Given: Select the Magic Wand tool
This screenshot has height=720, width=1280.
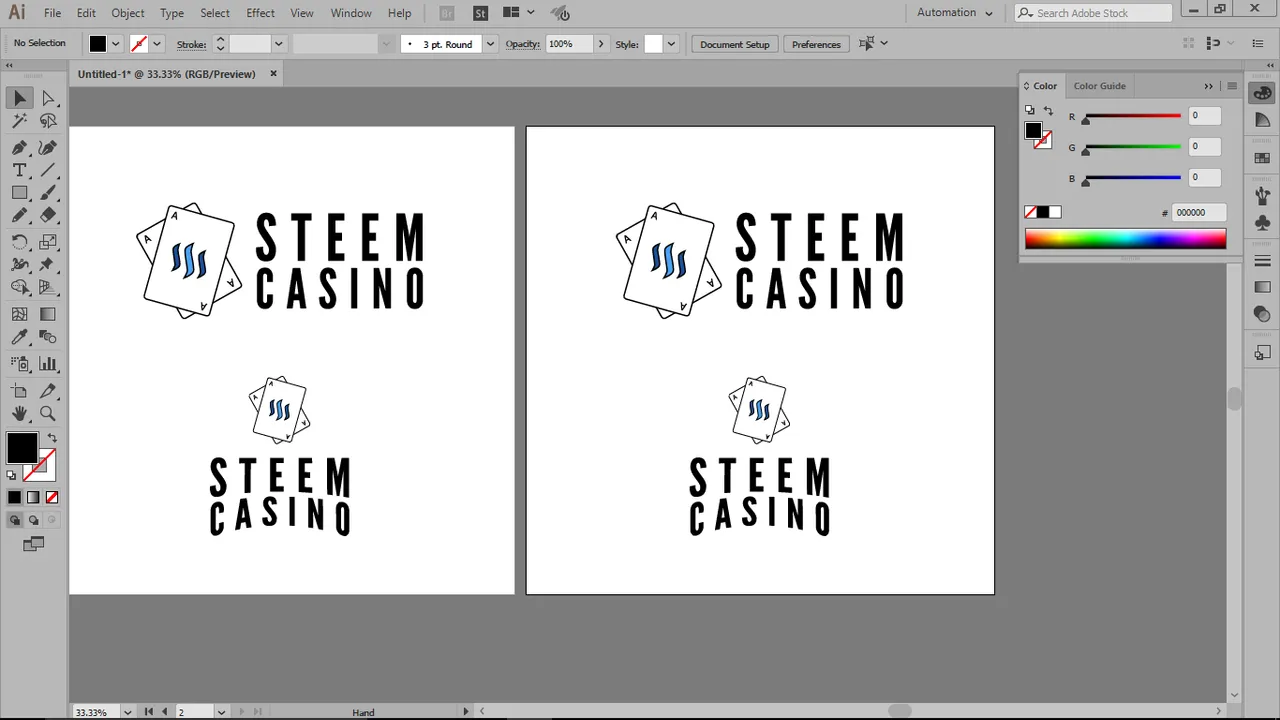Looking at the screenshot, I should pyautogui.click(x=20, y=121).
